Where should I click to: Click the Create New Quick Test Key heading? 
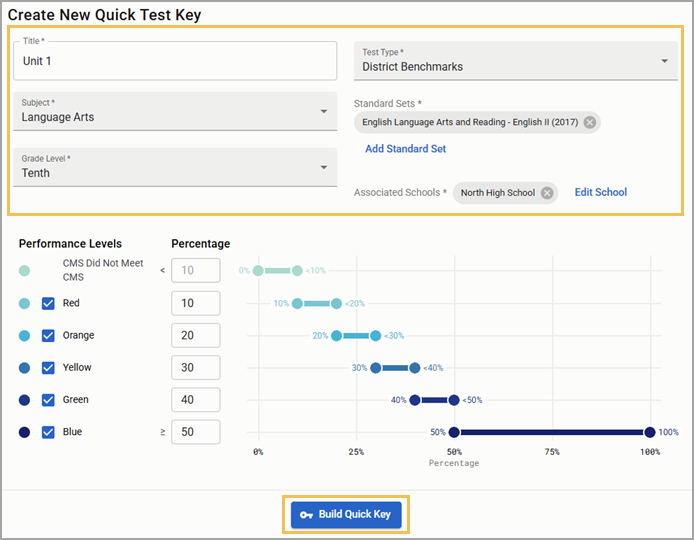(104, 15)
